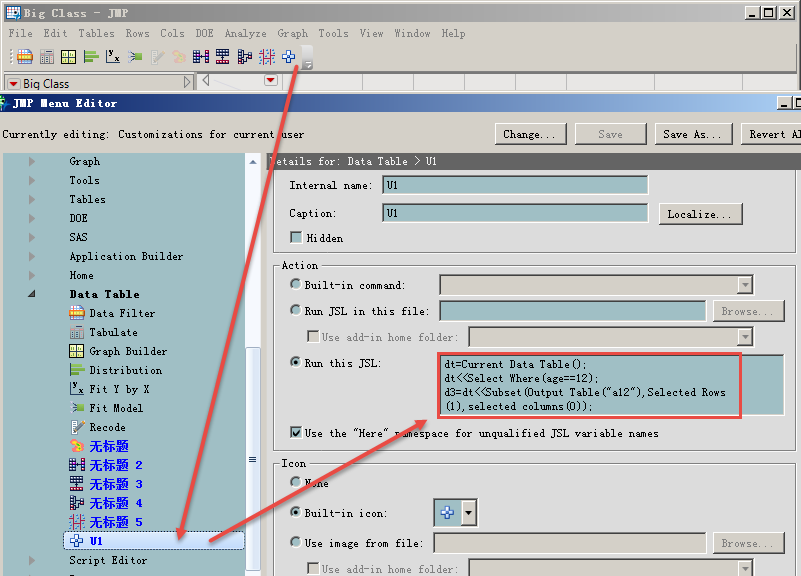Click the stacked-grids toolbar icon
Screen dimensions: 801x576
[x=222, y=56]
